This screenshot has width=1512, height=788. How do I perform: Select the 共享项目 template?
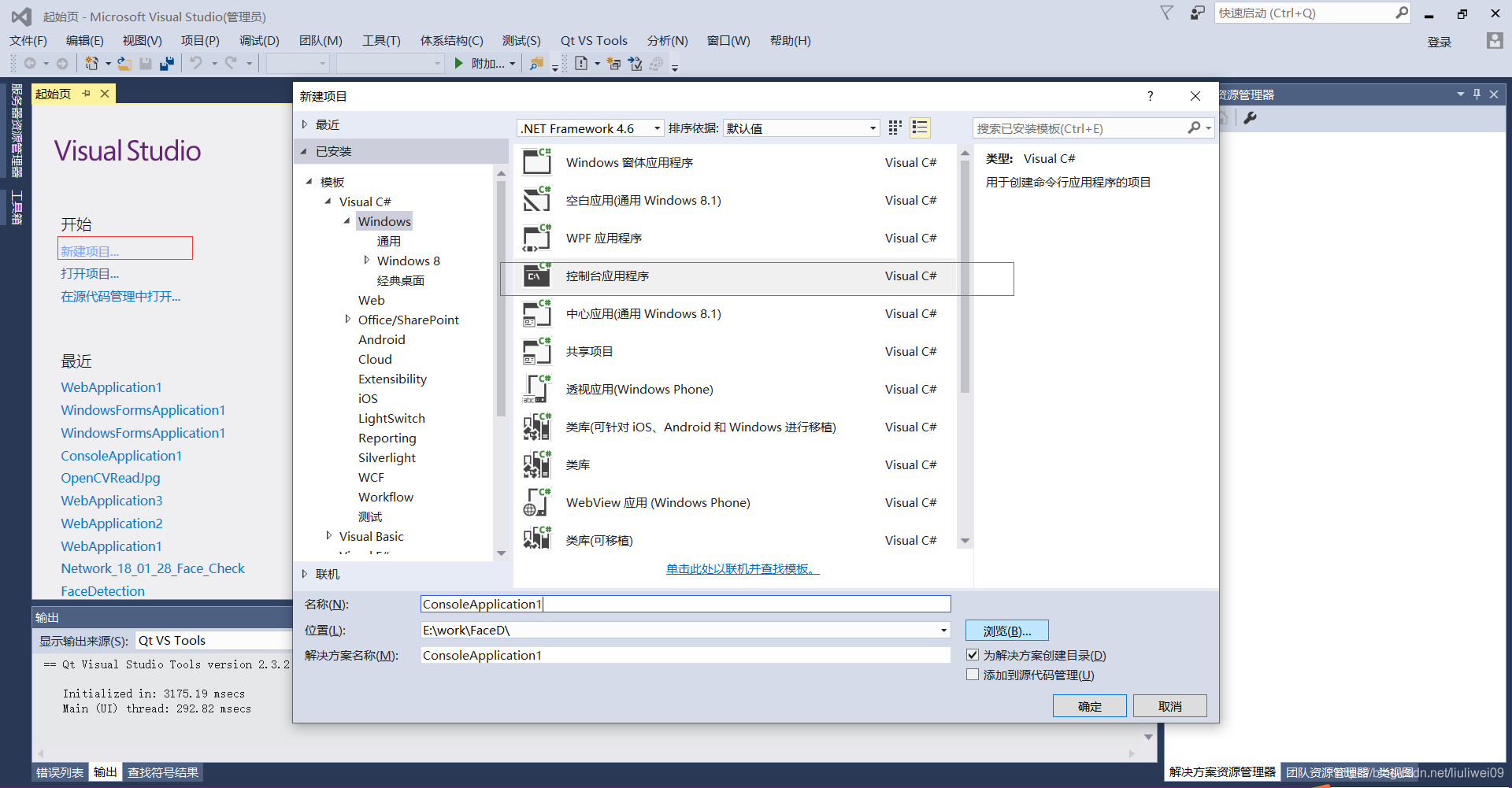[x=736, y=351]
